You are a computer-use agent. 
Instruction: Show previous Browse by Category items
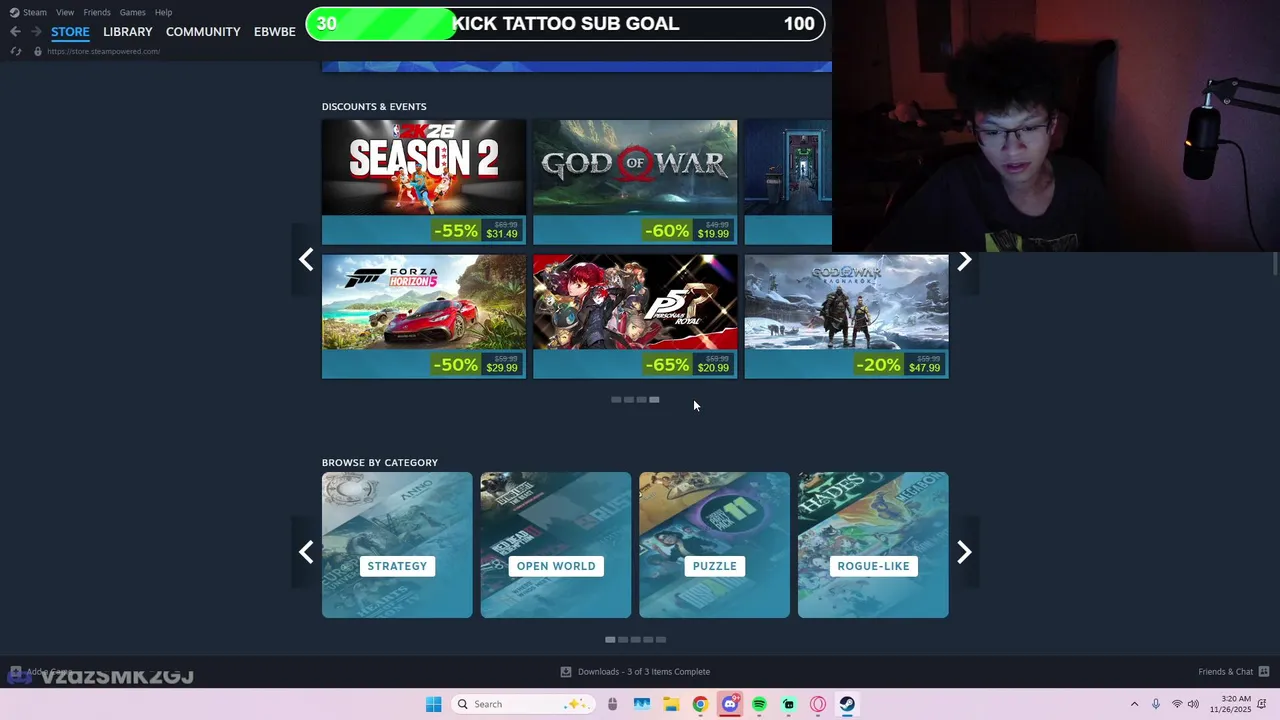coord(306,552)
